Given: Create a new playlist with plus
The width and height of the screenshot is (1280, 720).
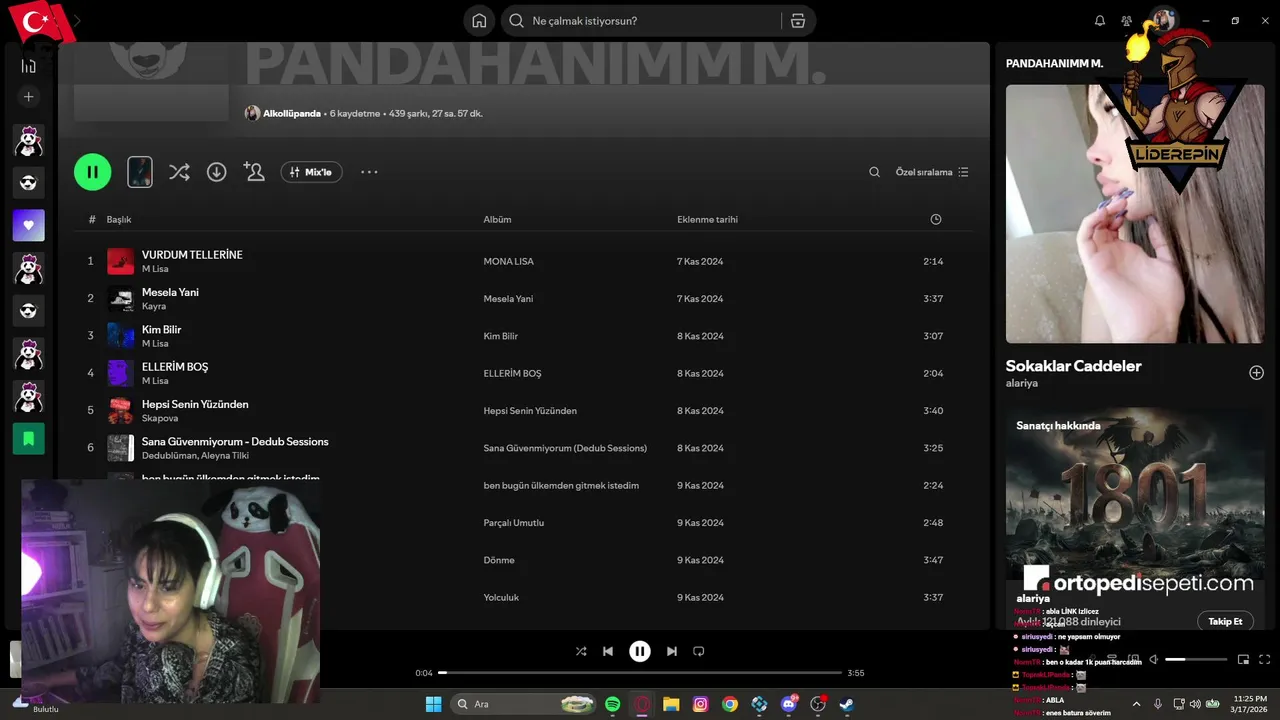Looking at the screenshot, I should (28, 97).
